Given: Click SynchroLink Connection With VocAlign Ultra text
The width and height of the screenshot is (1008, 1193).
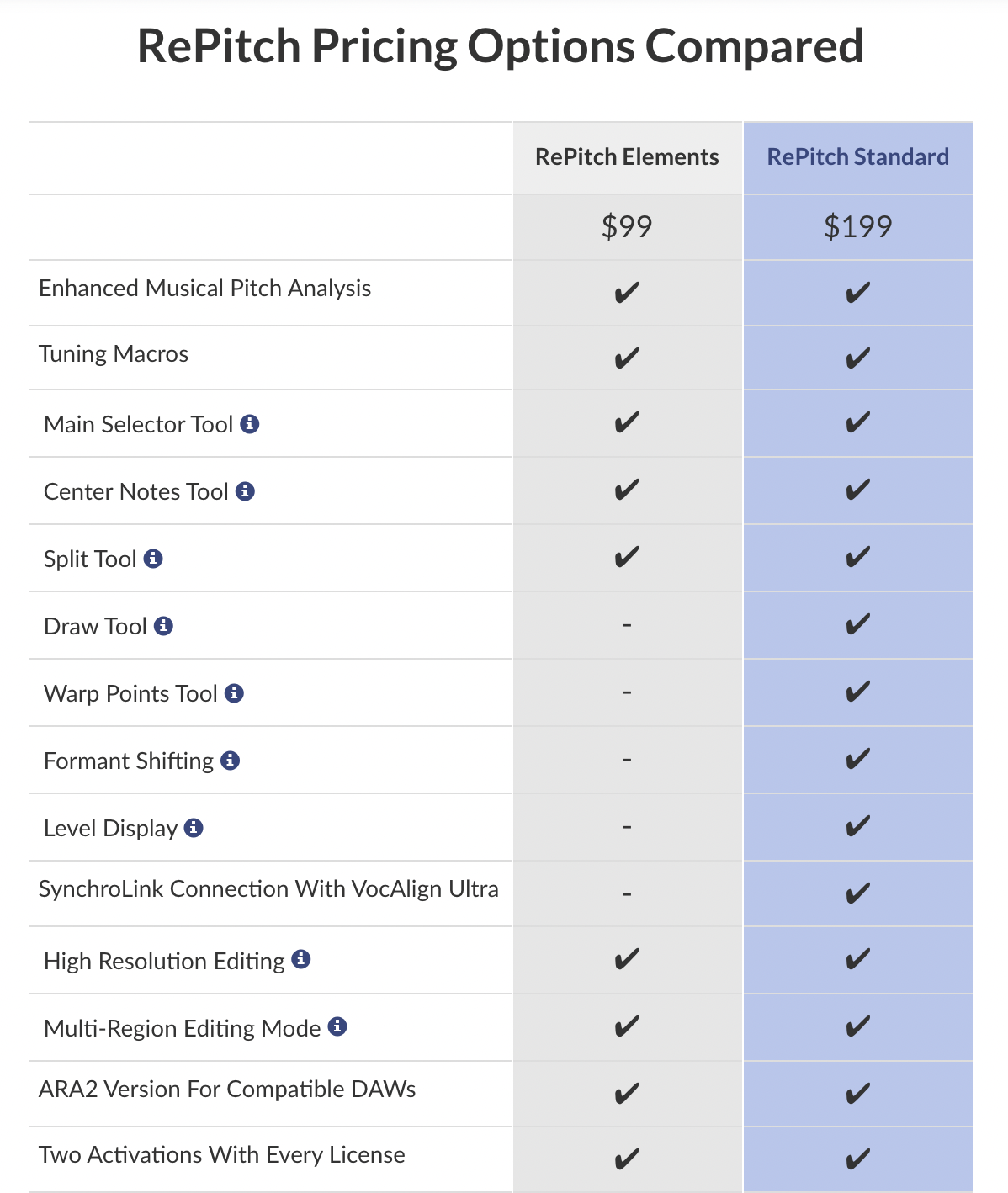Looking at the screenshot, I should point(268,889).
